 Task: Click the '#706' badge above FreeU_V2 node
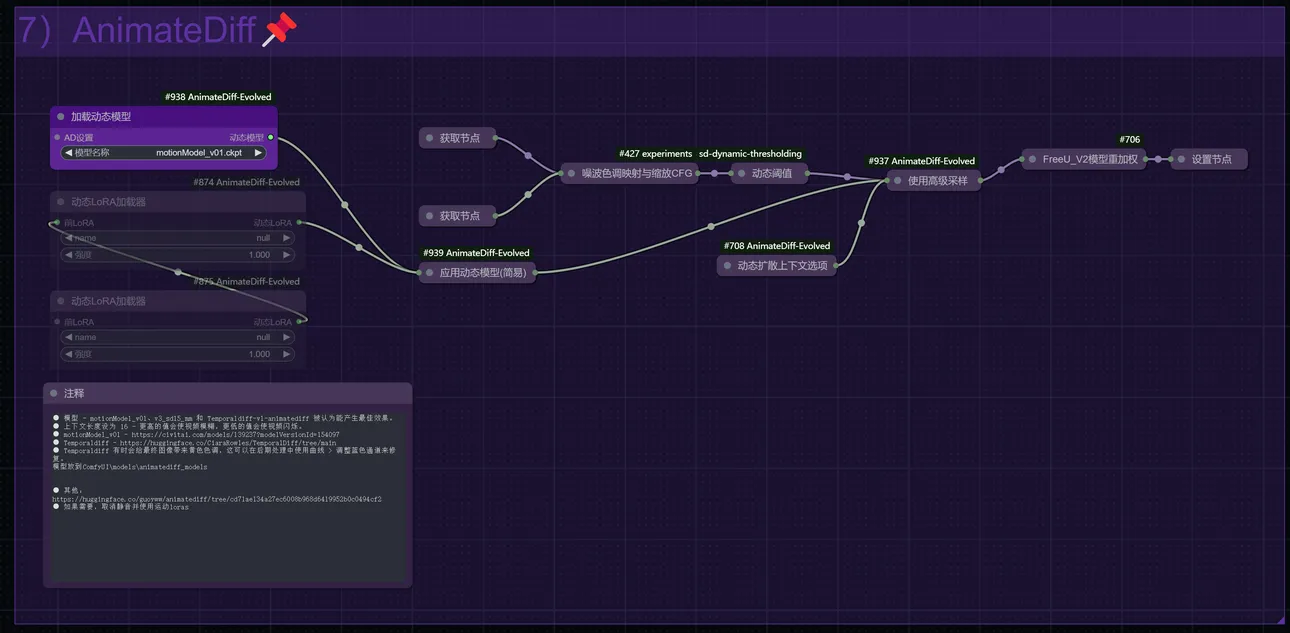(1130, 140)
